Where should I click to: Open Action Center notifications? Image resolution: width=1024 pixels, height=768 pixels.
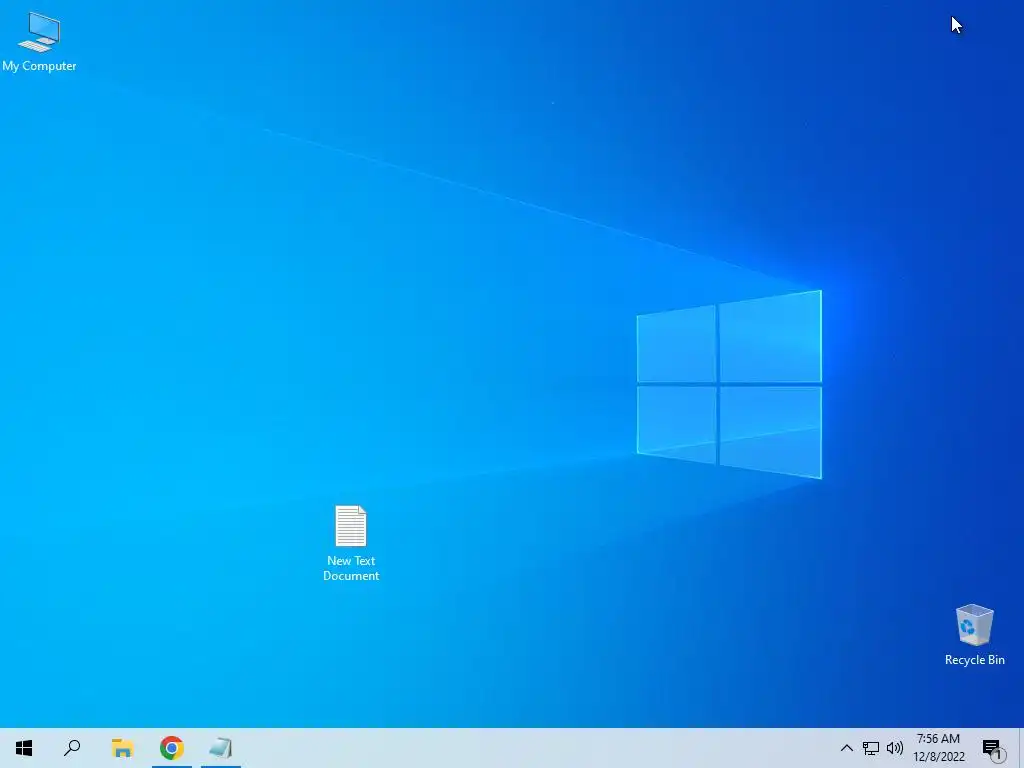pos(993,748)
